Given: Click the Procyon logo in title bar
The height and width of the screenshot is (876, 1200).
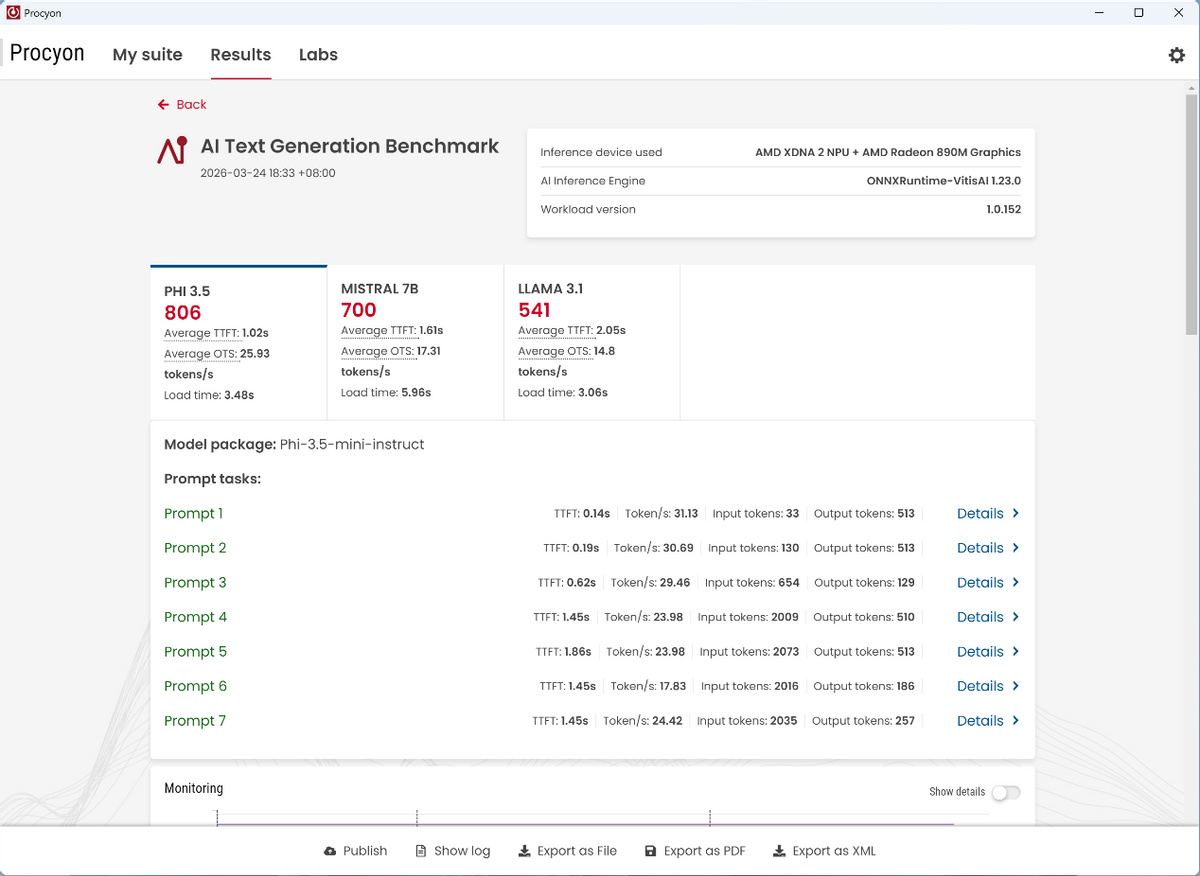Looking at the screenshot, I should pos(13,13).
